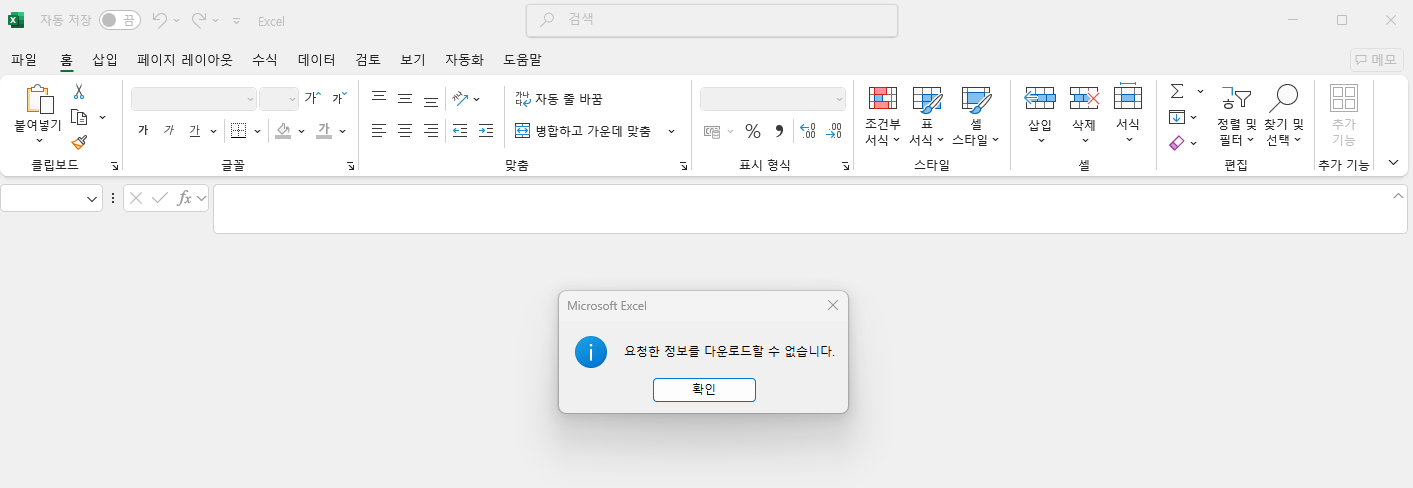Image resolution: width=1413 pixels, height=488 pixels.
Task: Open the clipboard group dialog launcher
Action: (114, 166)
